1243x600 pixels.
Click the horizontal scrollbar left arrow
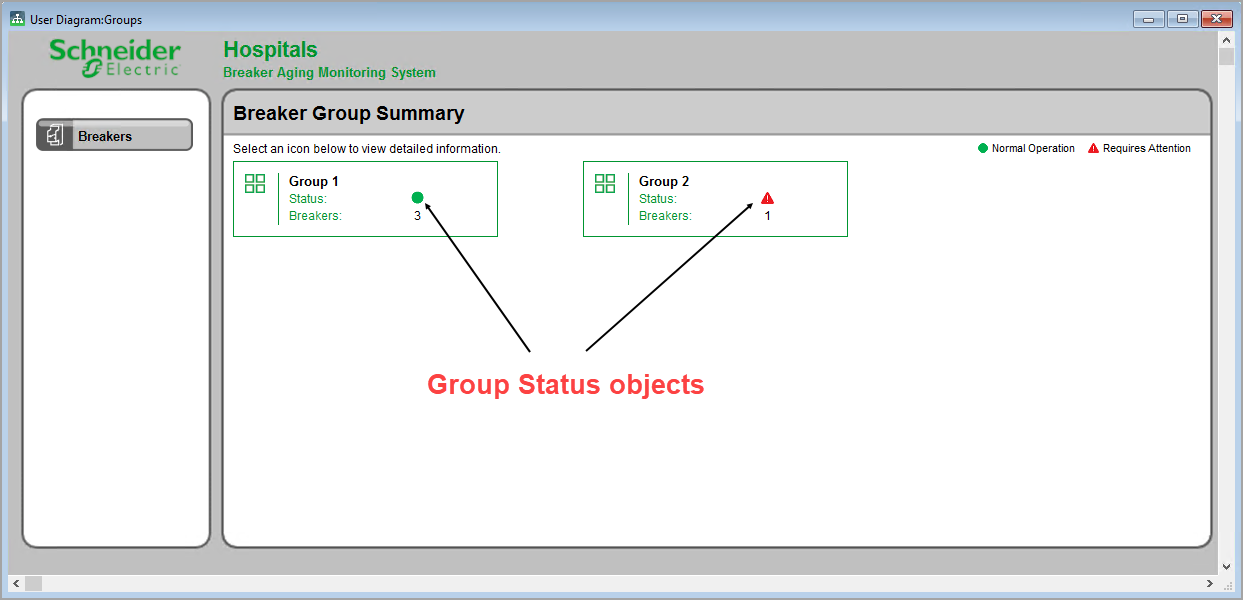tap(16, 583)
